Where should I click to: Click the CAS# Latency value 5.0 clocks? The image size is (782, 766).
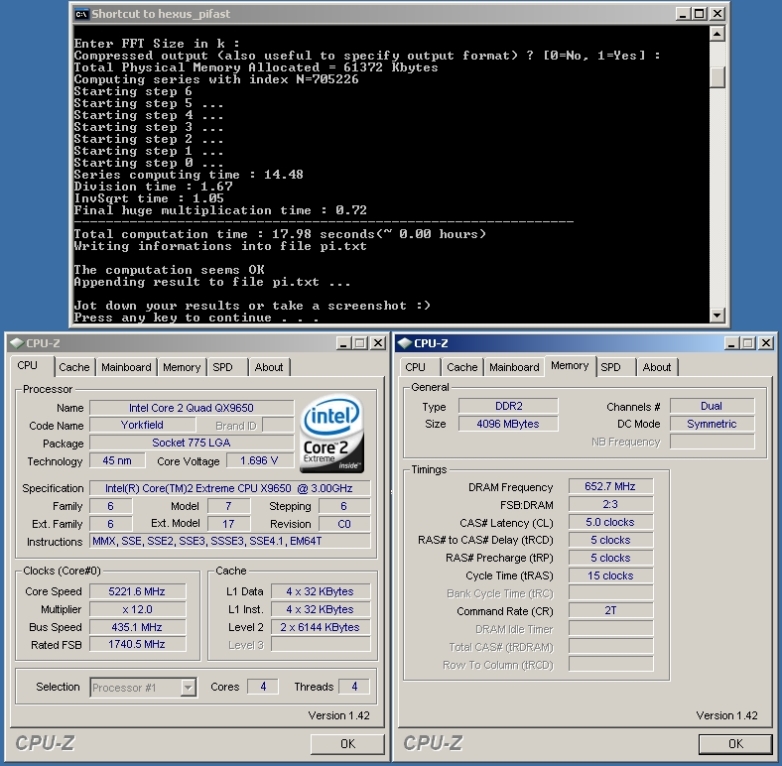[610, 522]
